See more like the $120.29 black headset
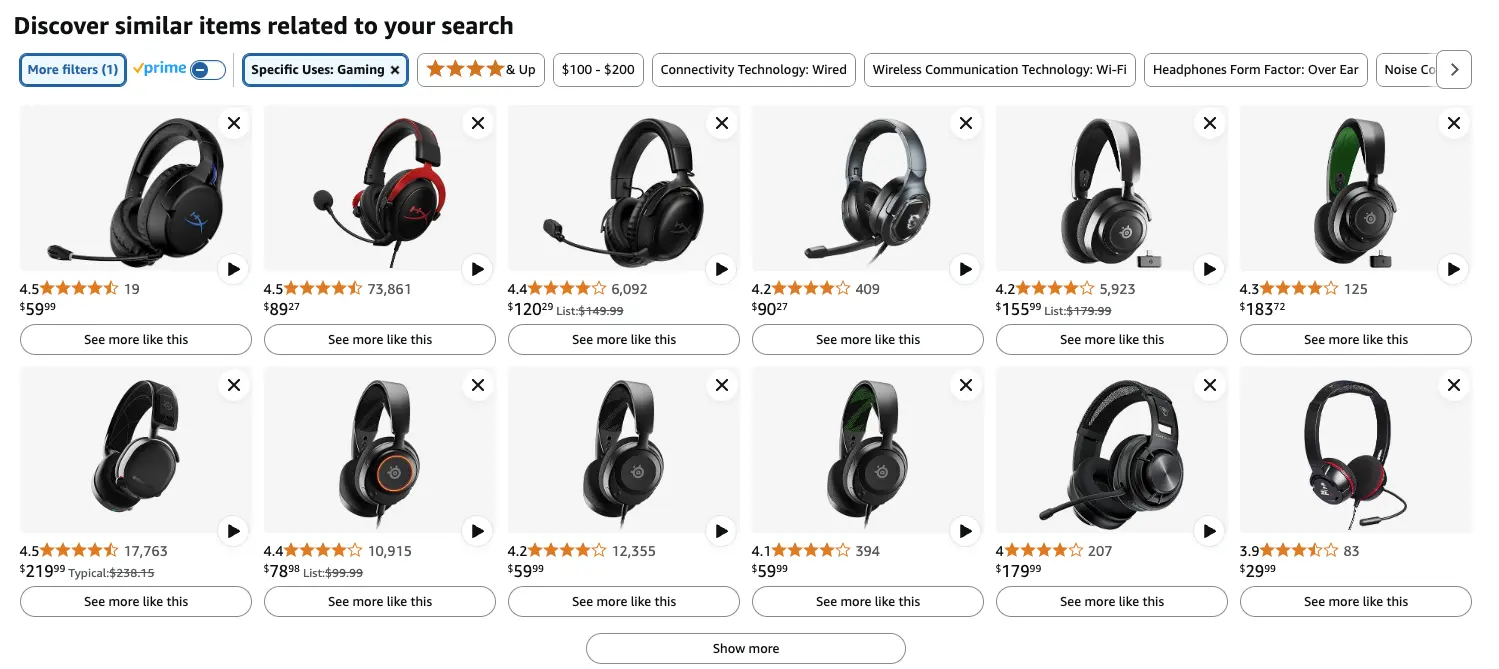This screenshot has width=1499, height=669. (624, 340)
